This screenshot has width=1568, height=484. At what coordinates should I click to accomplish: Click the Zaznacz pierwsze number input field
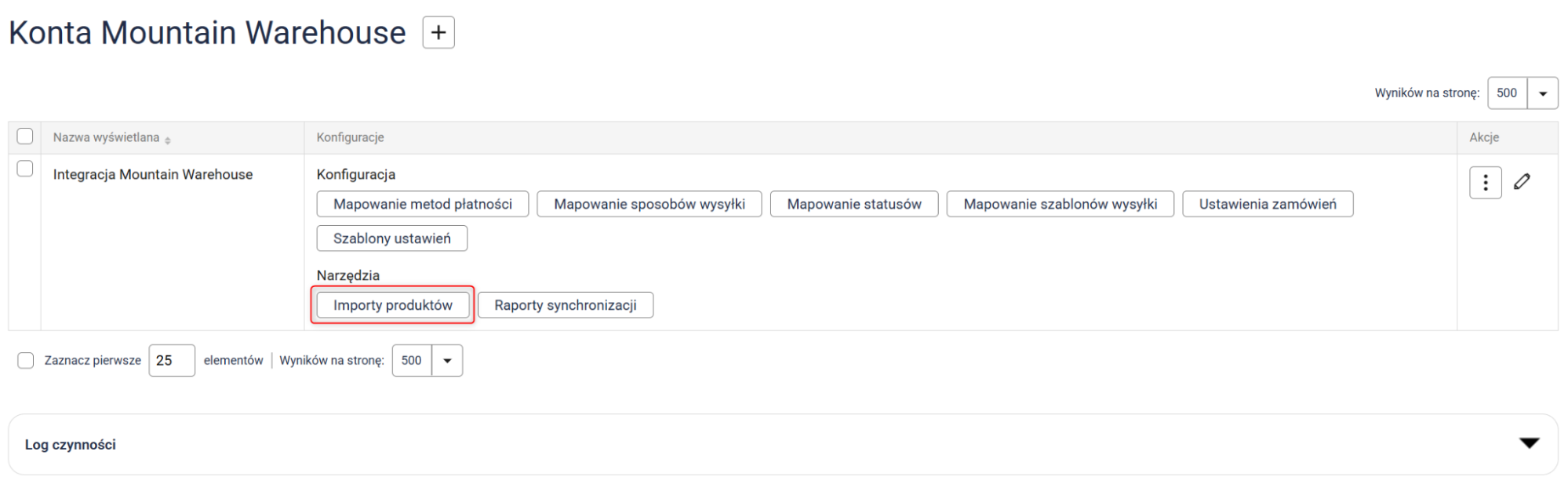click(x=172, y=361)
